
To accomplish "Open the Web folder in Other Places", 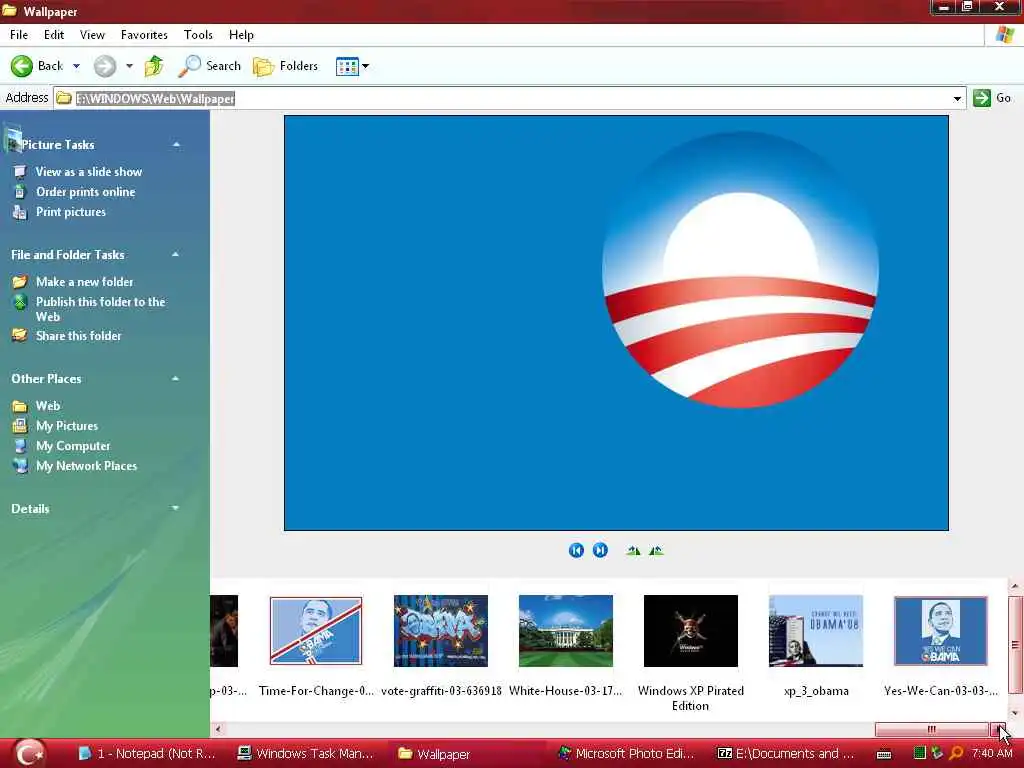I will [48, 406].
